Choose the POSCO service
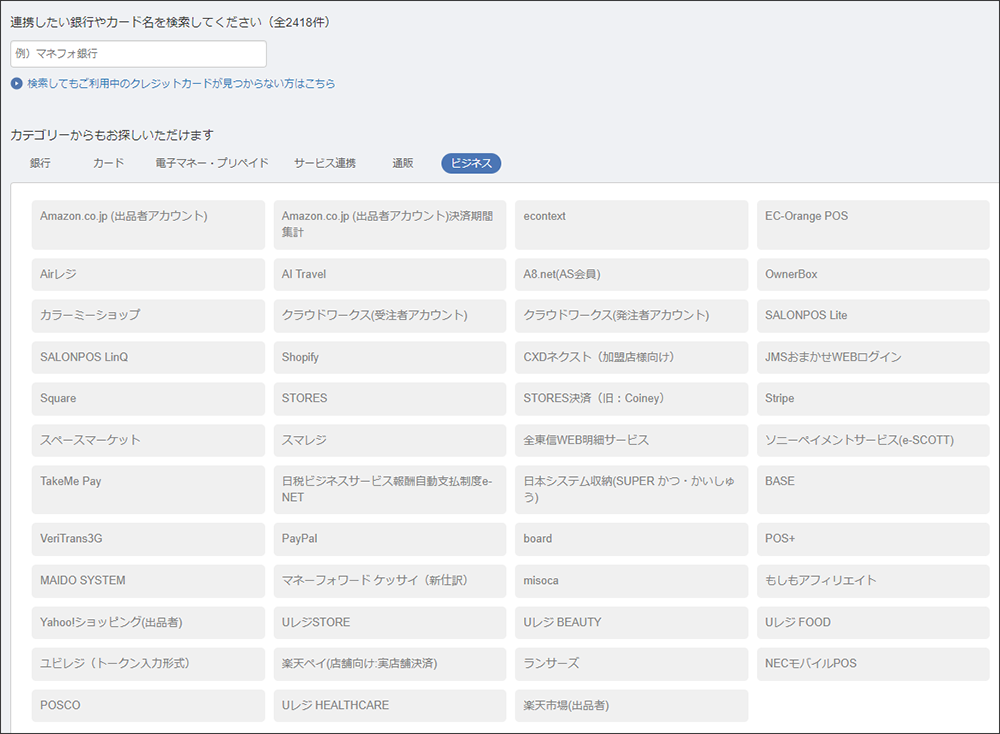Image resolution: width=1000 pixels, height=734 pixels. [x=148, y=705]
